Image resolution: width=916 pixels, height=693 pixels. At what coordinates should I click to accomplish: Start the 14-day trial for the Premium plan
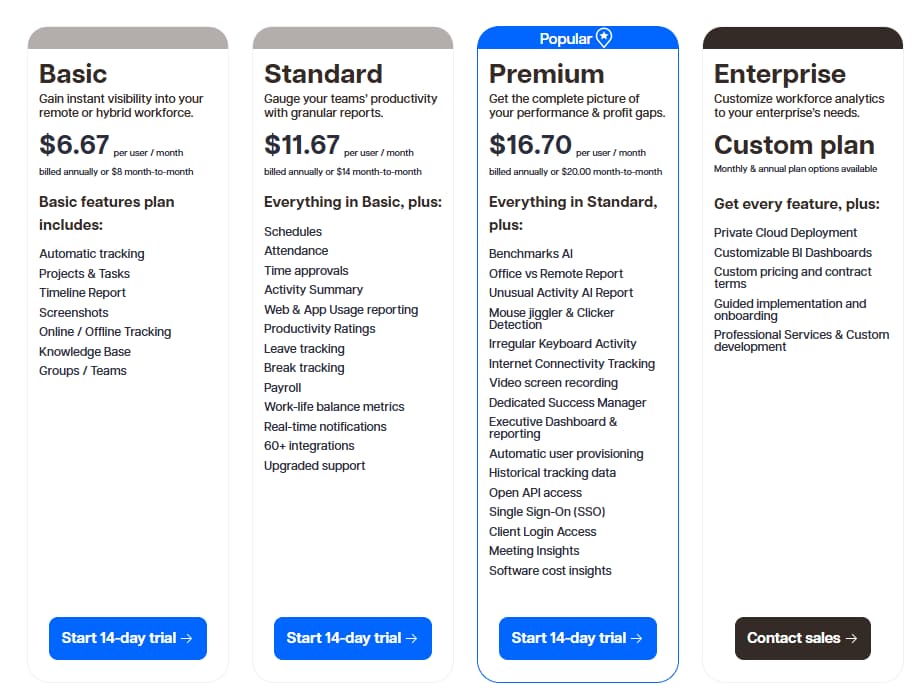(577, 638)
